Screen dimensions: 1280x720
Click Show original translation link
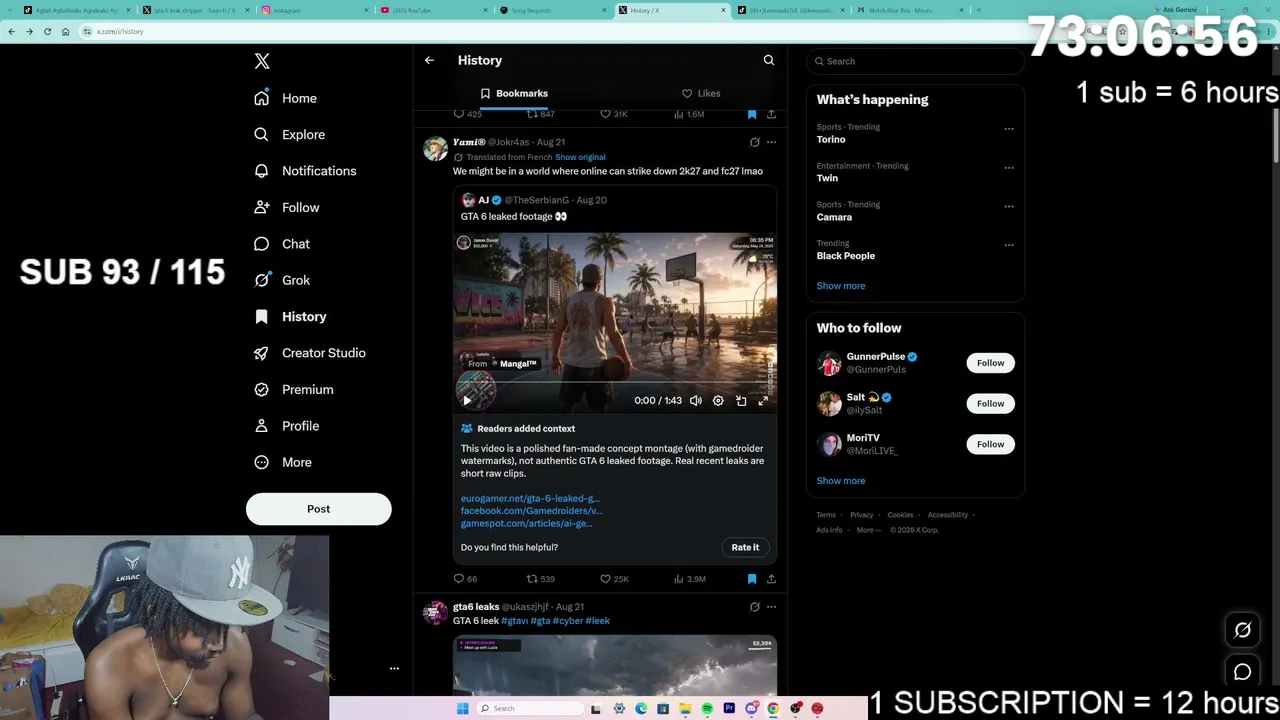tap(580, 157)
